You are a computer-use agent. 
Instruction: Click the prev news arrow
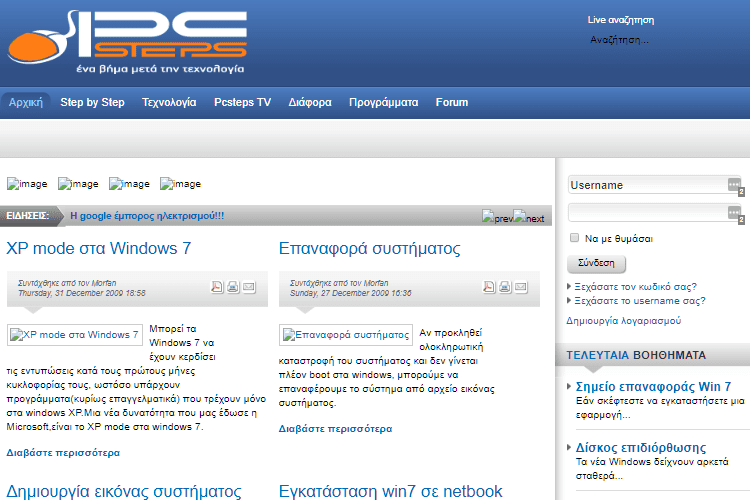(x=497, y=217)
